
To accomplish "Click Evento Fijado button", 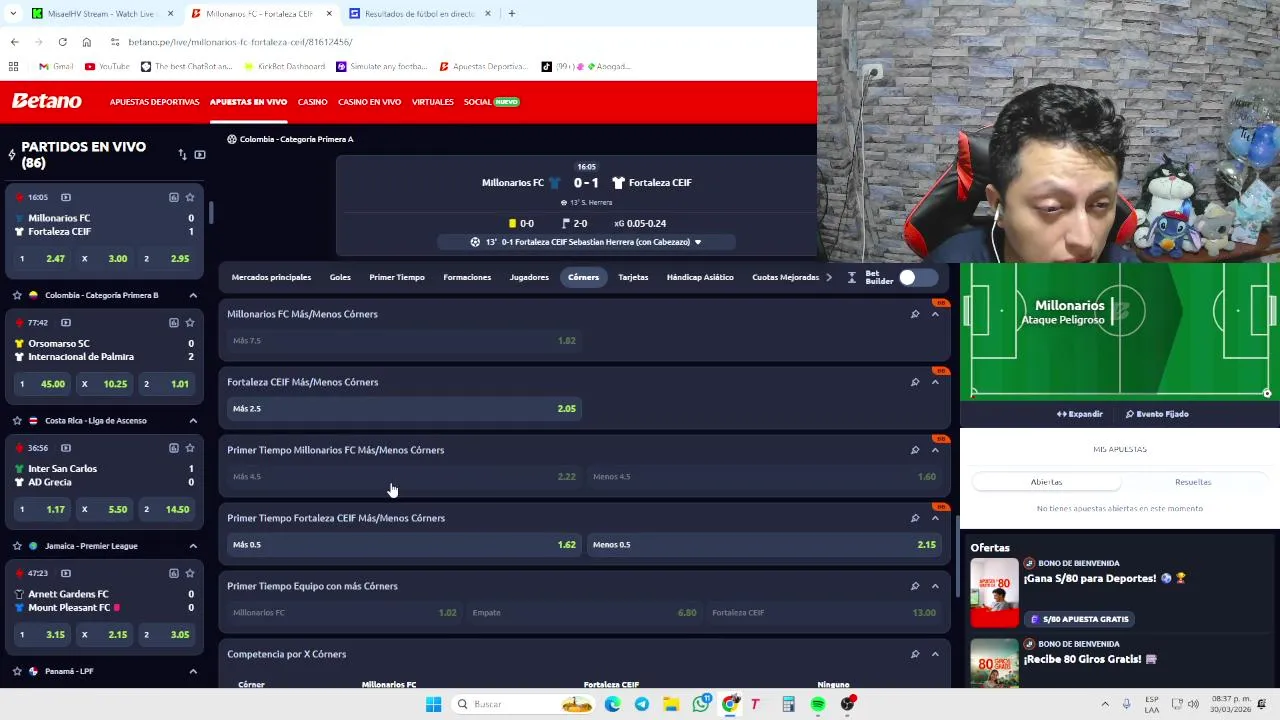I will 1157,414.
